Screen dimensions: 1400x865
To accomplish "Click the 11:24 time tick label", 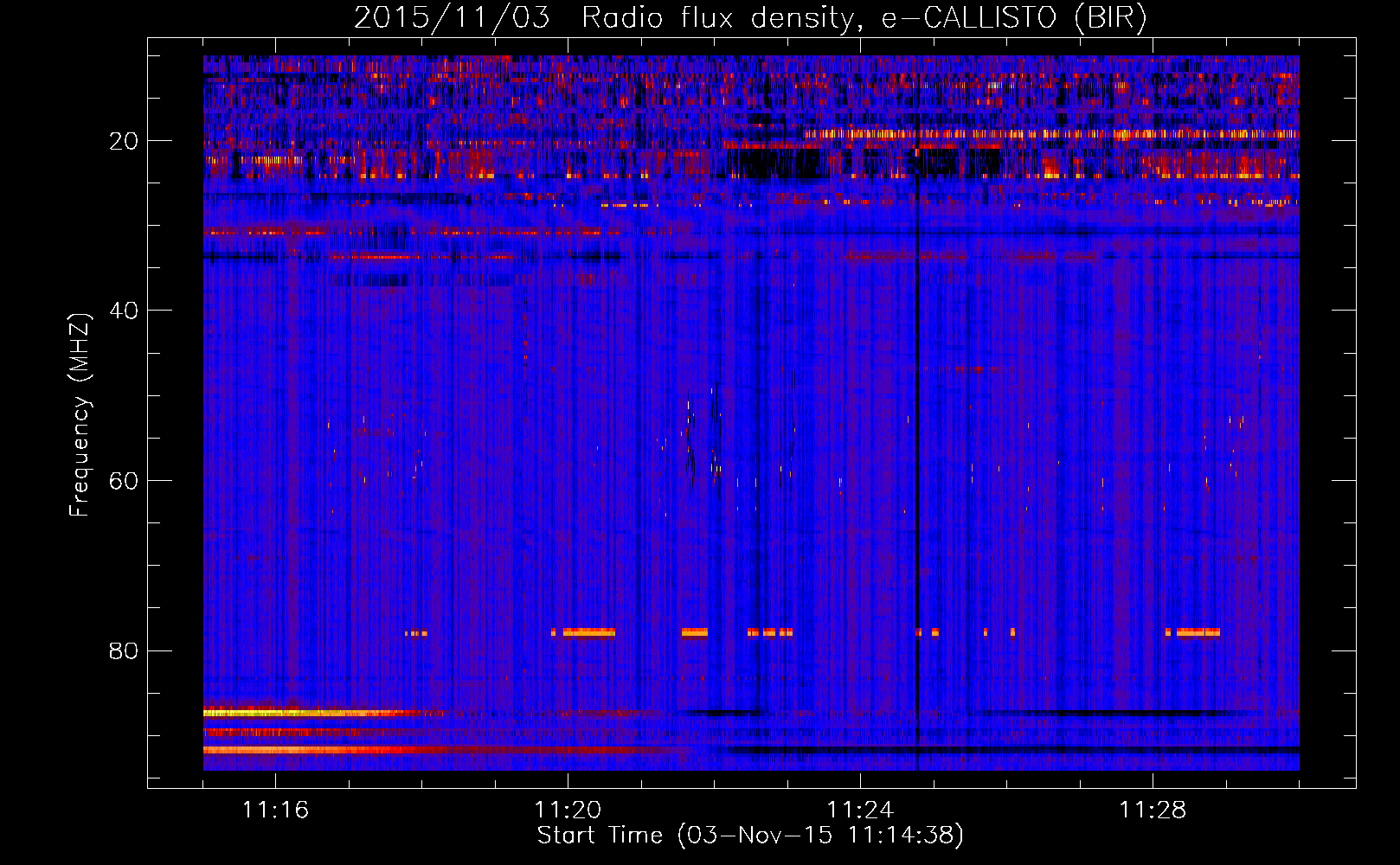I will [861, 811].
